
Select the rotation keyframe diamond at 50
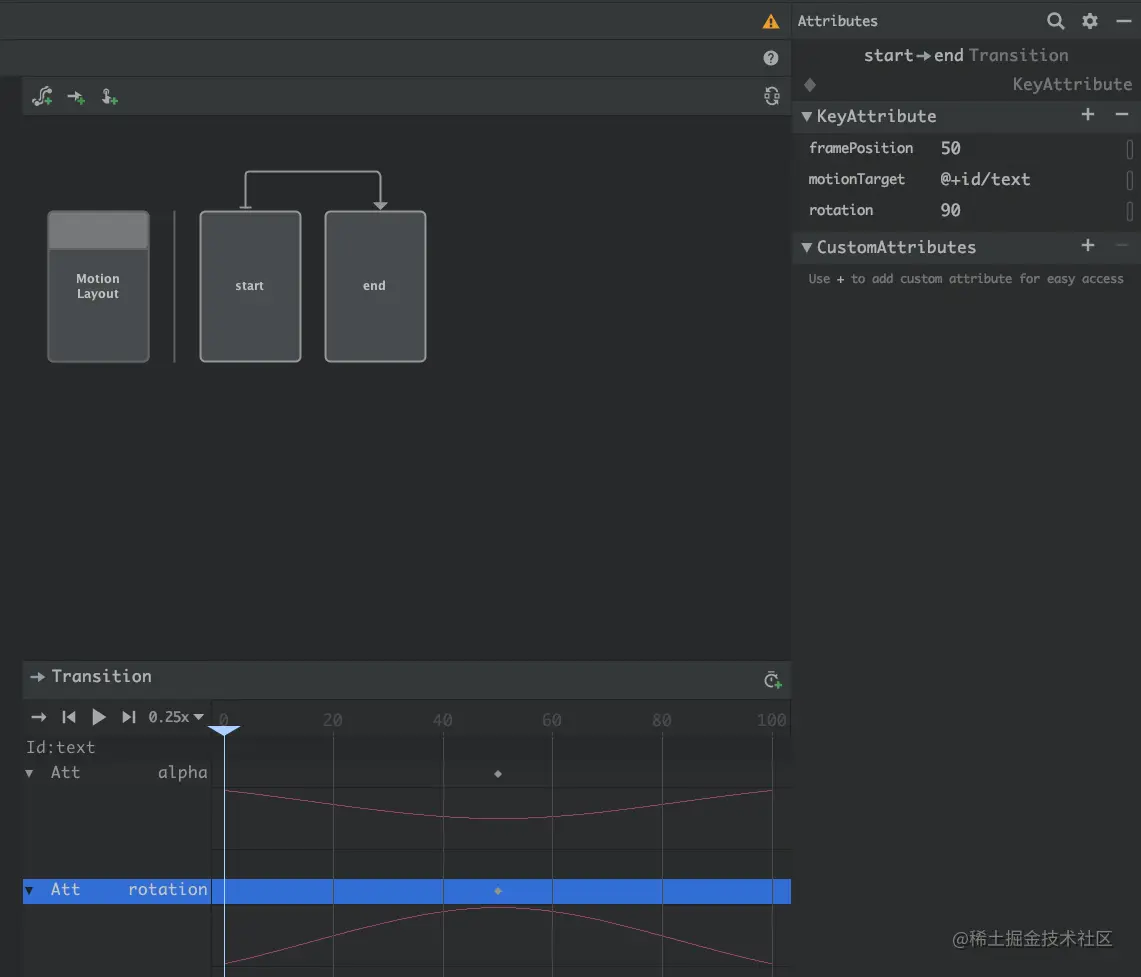(x=498, y=890)
